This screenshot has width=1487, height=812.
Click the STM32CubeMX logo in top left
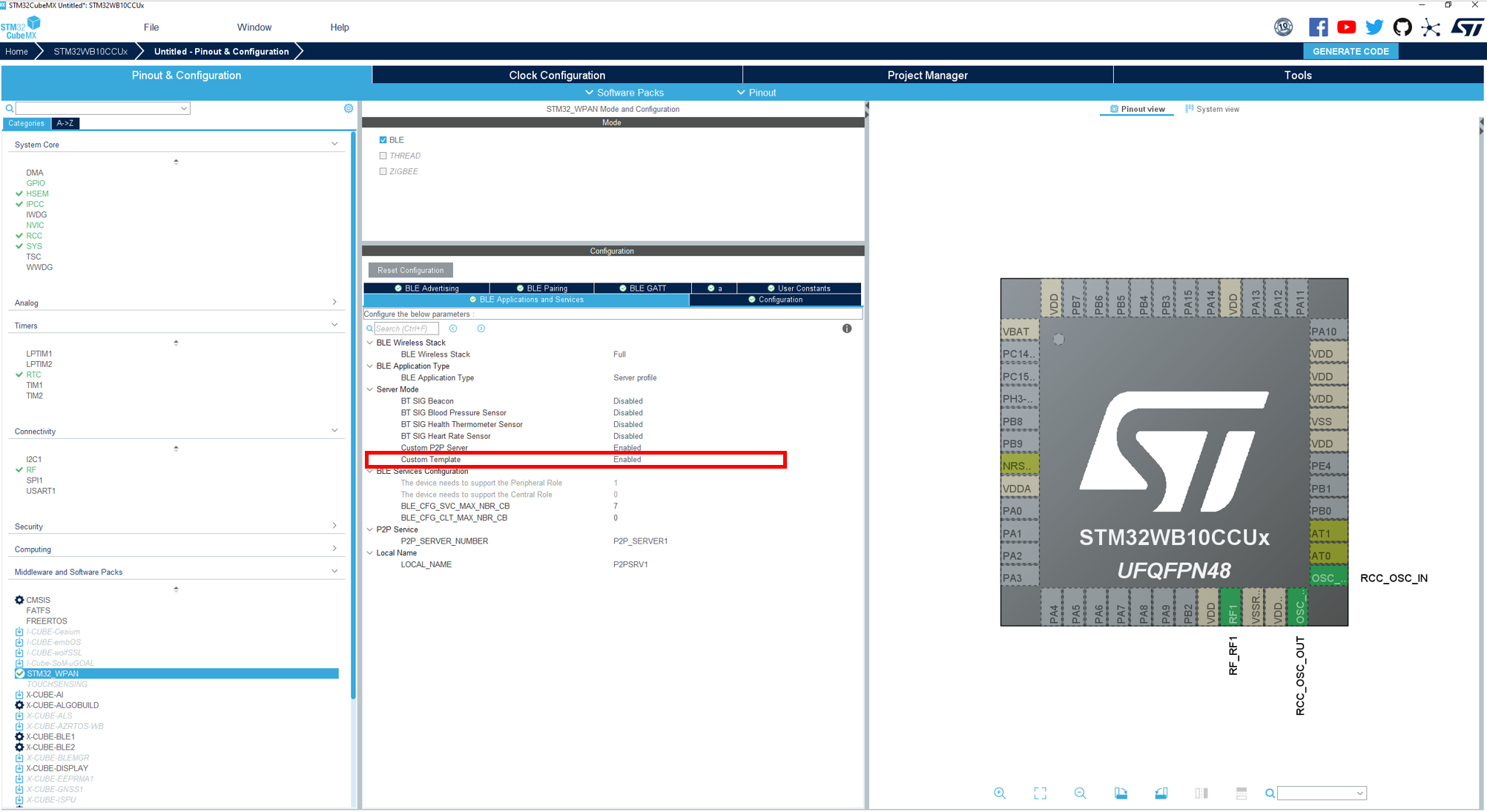(x=19, y=26)
